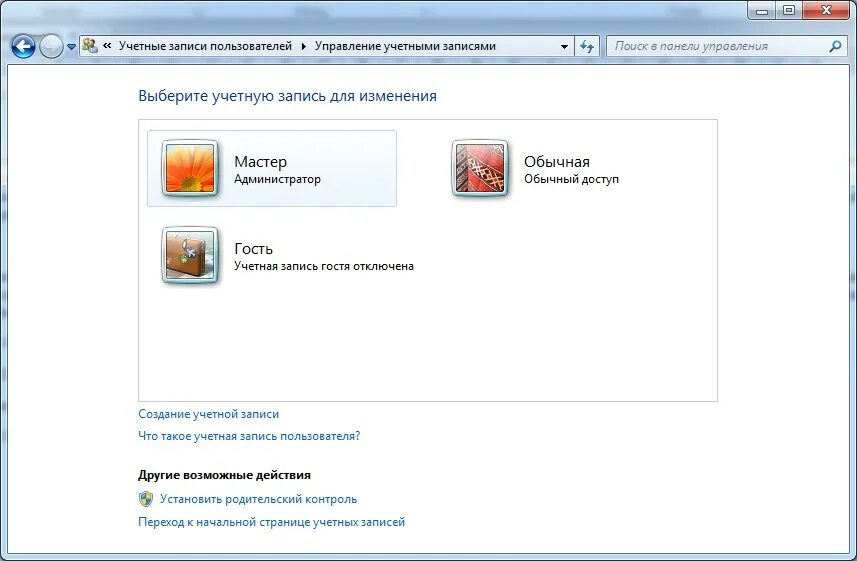Expand the double-chevron breadcrumb overflow

click(107, 46)
